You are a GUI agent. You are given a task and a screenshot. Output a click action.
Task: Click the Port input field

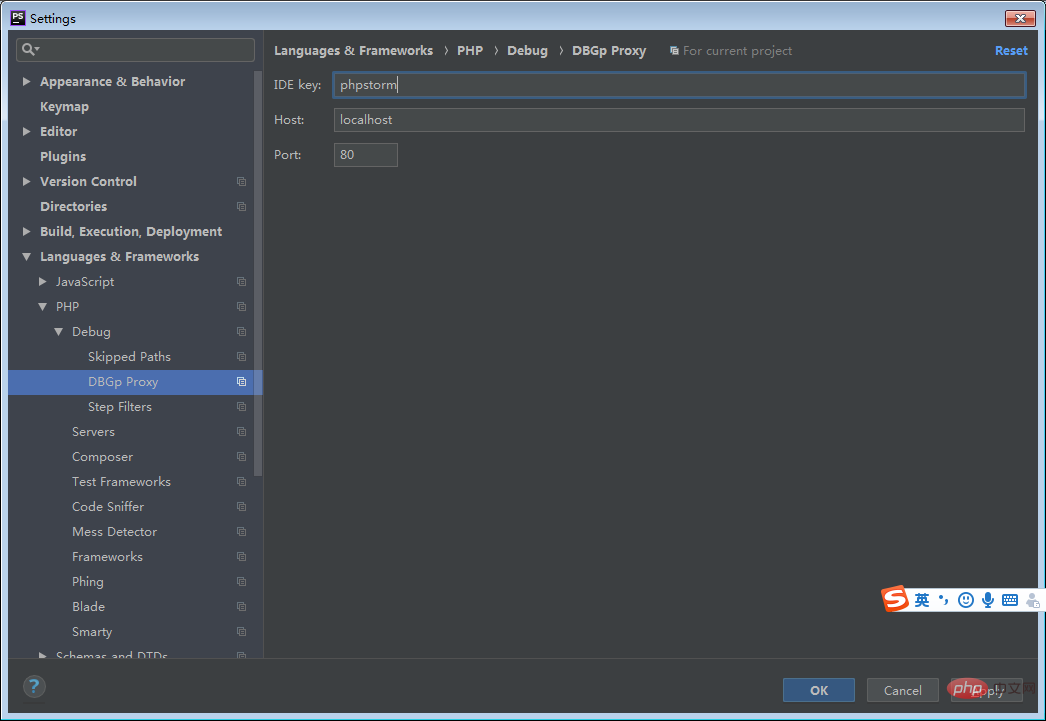coord(366,155)
